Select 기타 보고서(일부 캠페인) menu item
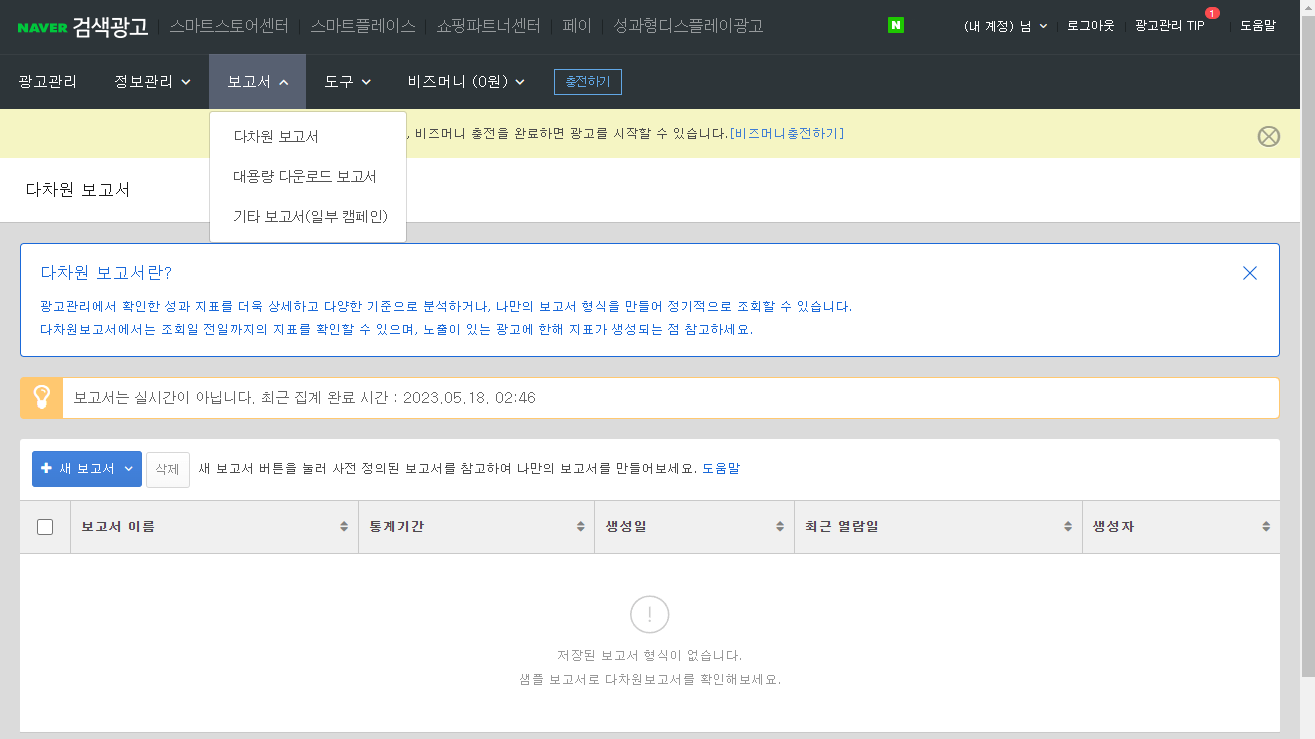1315x739 pixels. click(310, 216)
